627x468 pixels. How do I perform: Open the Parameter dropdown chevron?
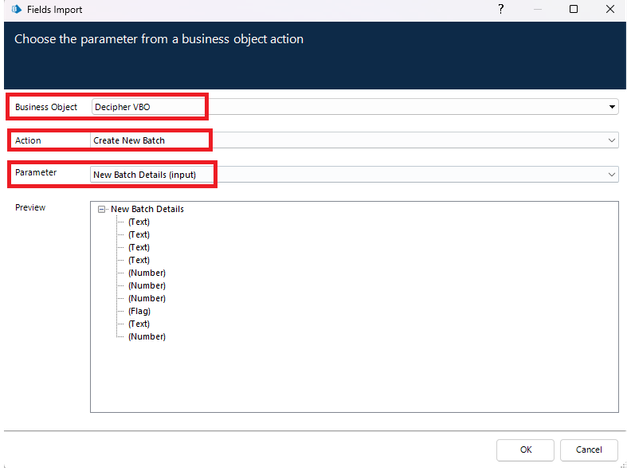[x=611, y=174]
